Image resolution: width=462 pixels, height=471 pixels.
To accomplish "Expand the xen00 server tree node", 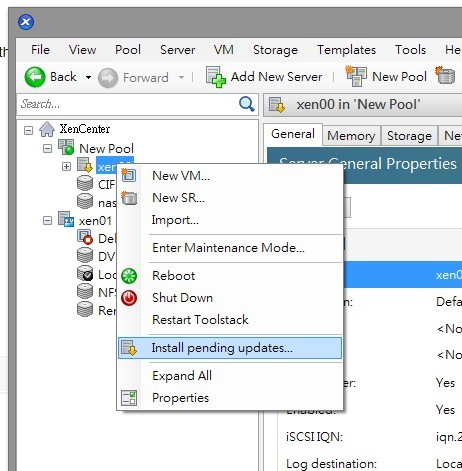I will [66, 166].
